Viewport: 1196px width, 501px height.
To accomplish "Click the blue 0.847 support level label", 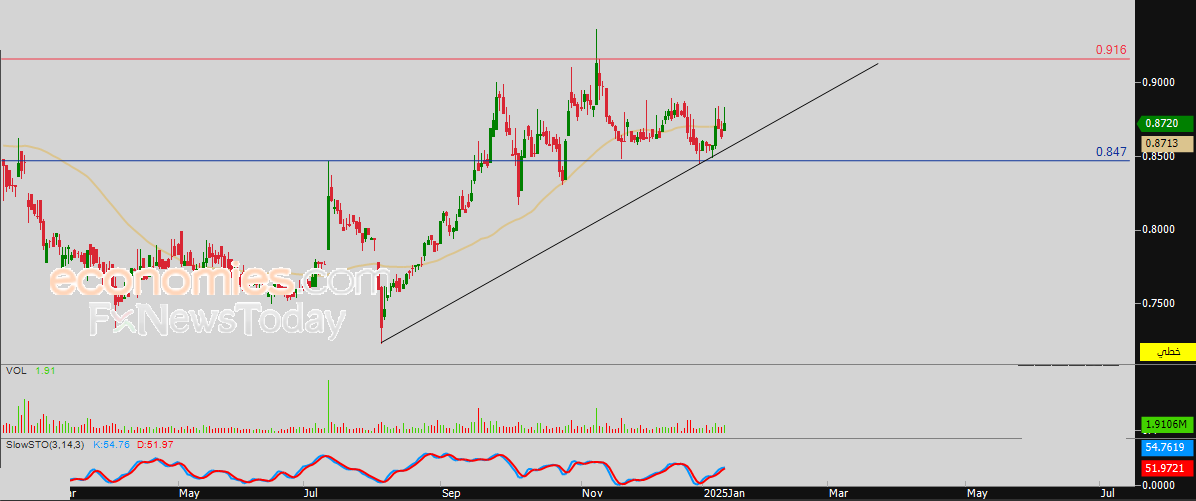I will pos(1111,153).
